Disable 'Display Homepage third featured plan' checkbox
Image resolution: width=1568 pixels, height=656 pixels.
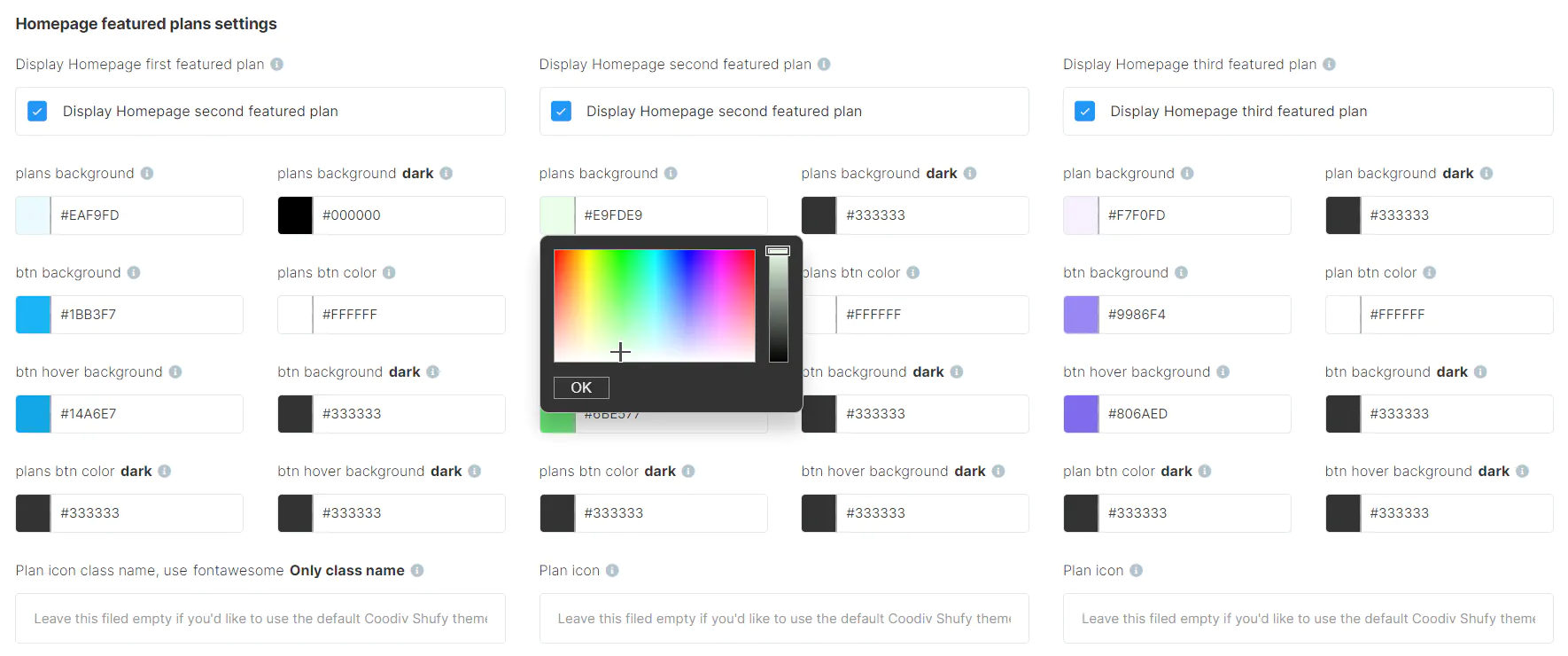(x=1084, y=112)
